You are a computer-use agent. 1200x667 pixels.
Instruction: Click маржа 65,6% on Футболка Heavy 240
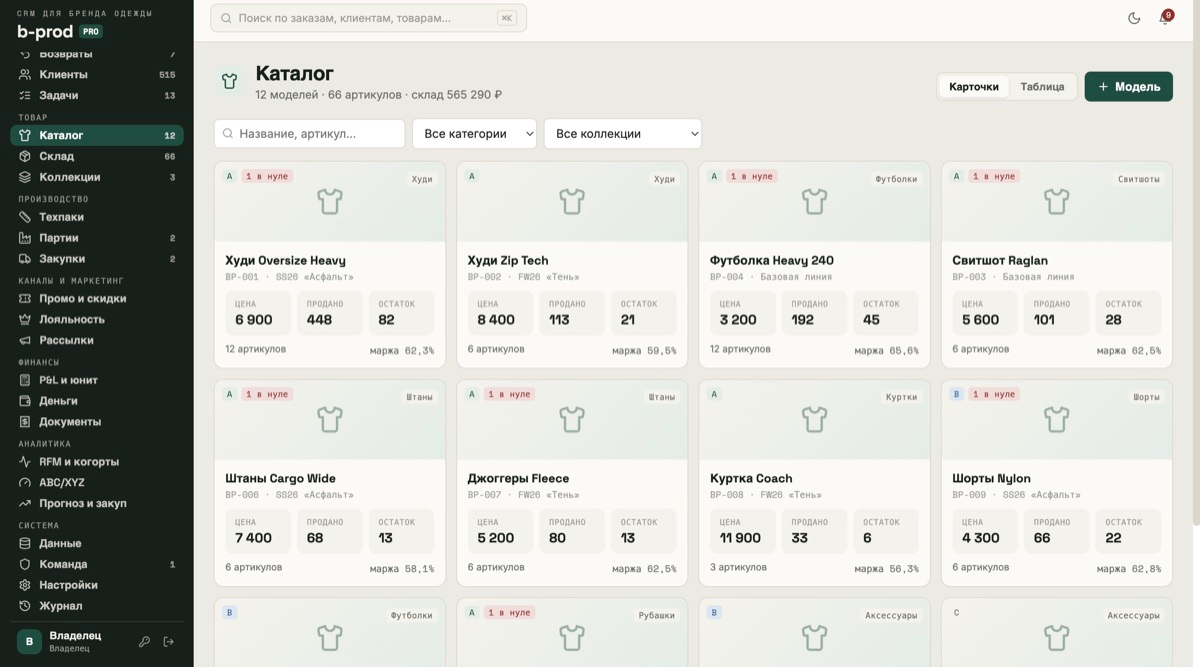click(886, 351)
